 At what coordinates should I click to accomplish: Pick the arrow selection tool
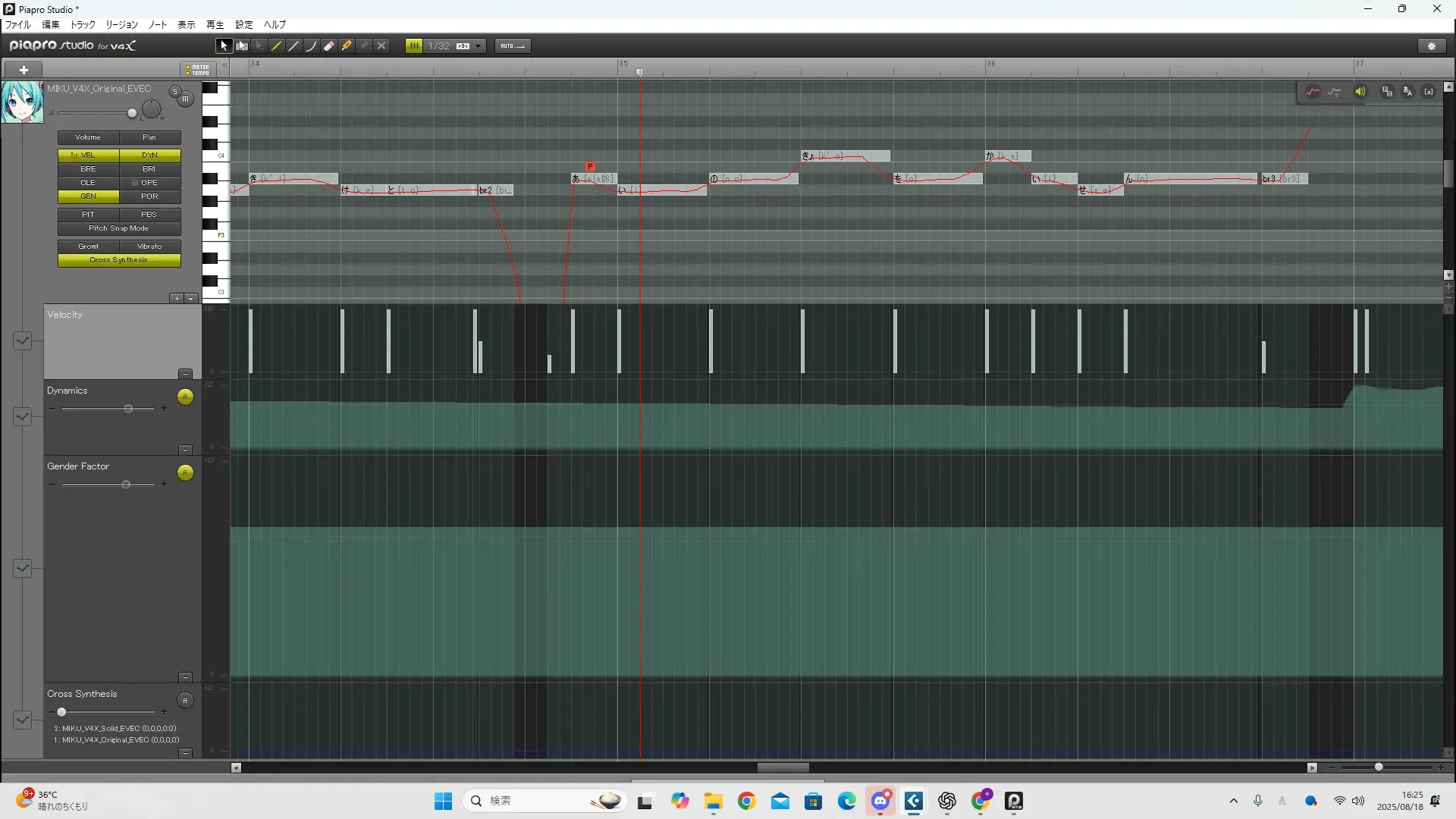click(223, 46)
